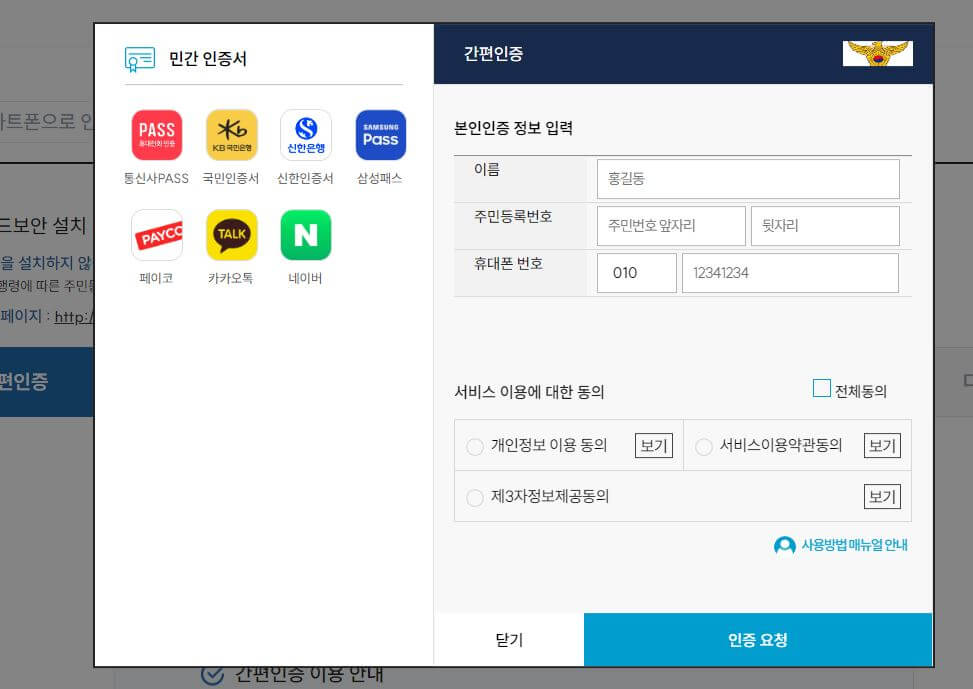The image size is (973, 689).
Task: Open the 010 phone prefix dropdown
Action: 637,272
